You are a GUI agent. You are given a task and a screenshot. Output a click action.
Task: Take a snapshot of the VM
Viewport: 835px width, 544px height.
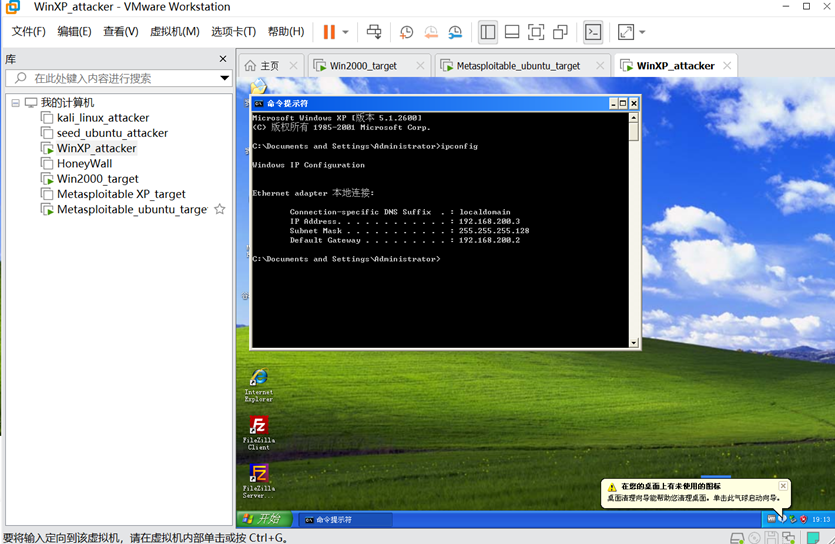tap(406, 32)
